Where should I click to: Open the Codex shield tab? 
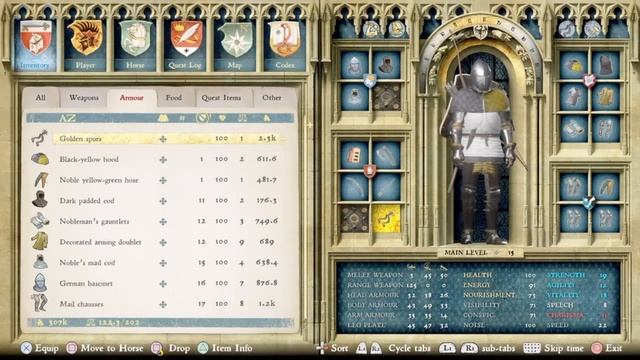[x=284, y=44]
